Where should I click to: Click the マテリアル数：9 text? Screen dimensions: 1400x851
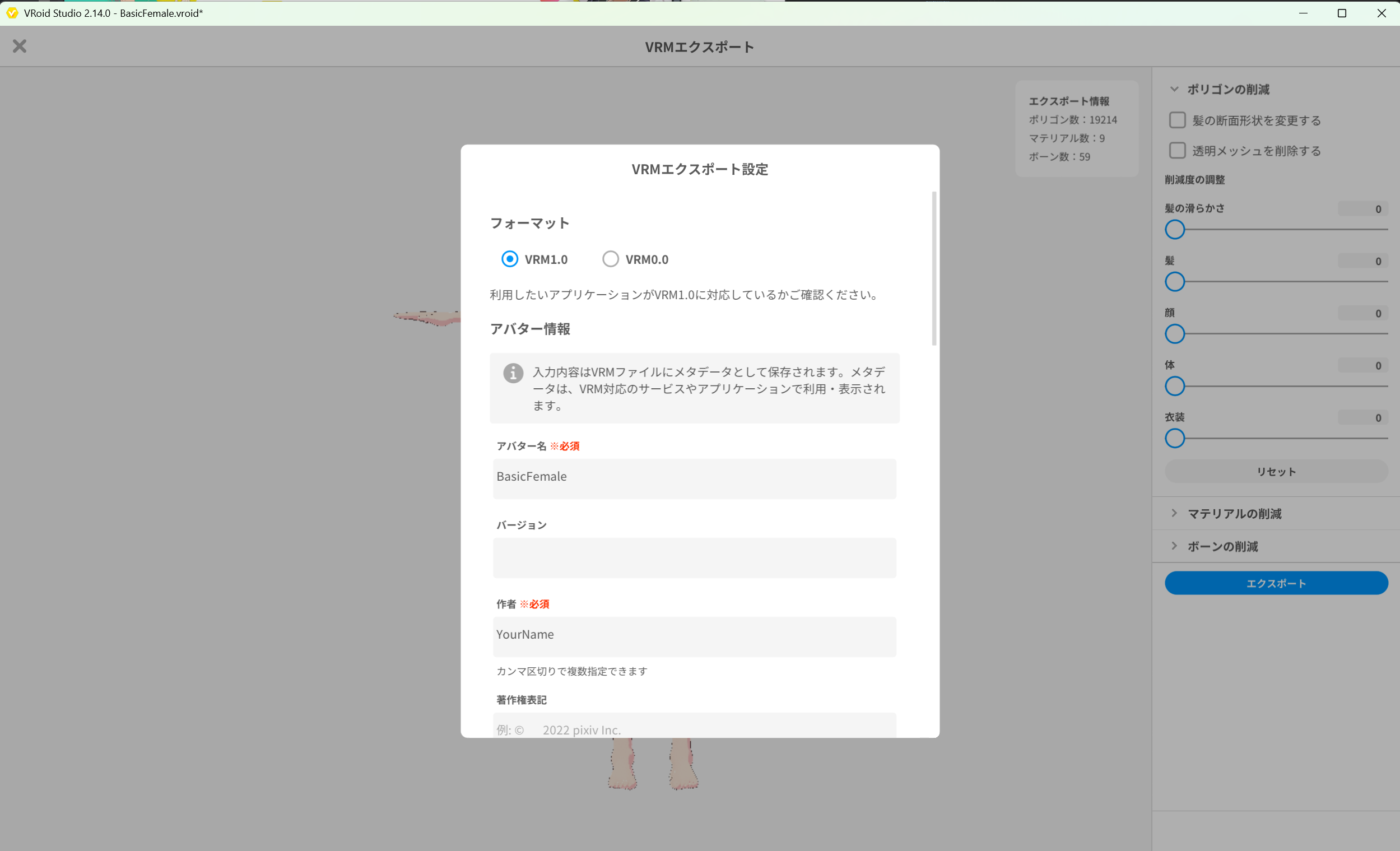click(1067, 138)
